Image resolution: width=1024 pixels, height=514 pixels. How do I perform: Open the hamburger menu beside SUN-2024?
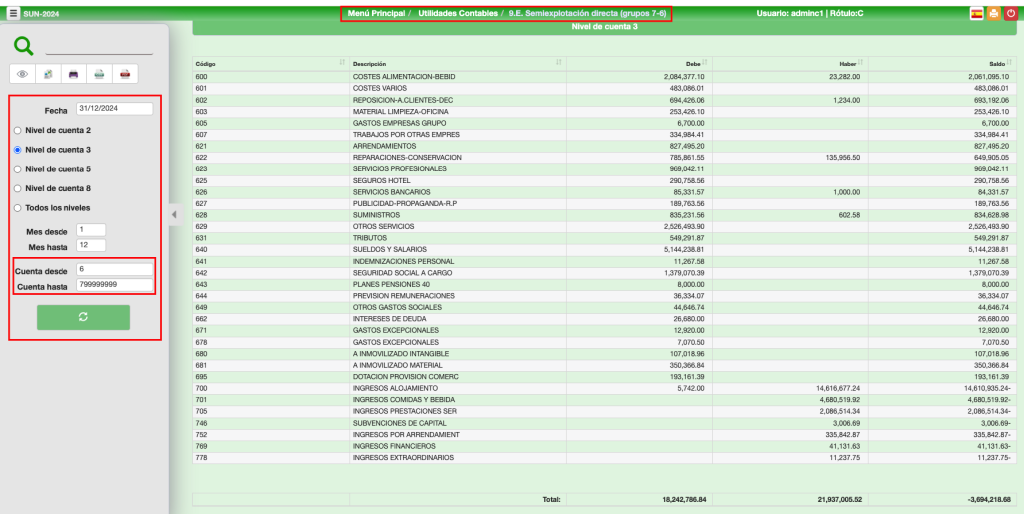click(x=13, y=13)
